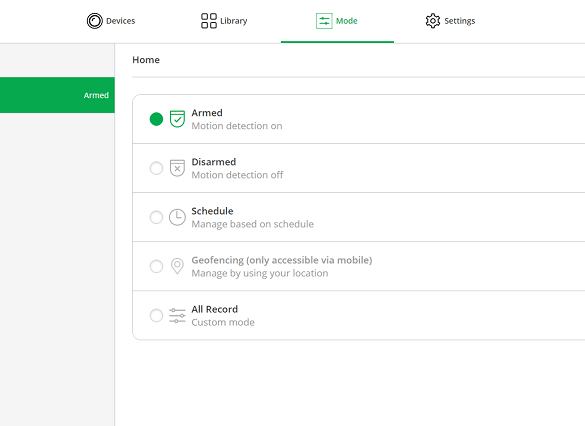Select the Disarmed radio button
Viewport: 585px width, 426px height.
click(x=156, y=168)
